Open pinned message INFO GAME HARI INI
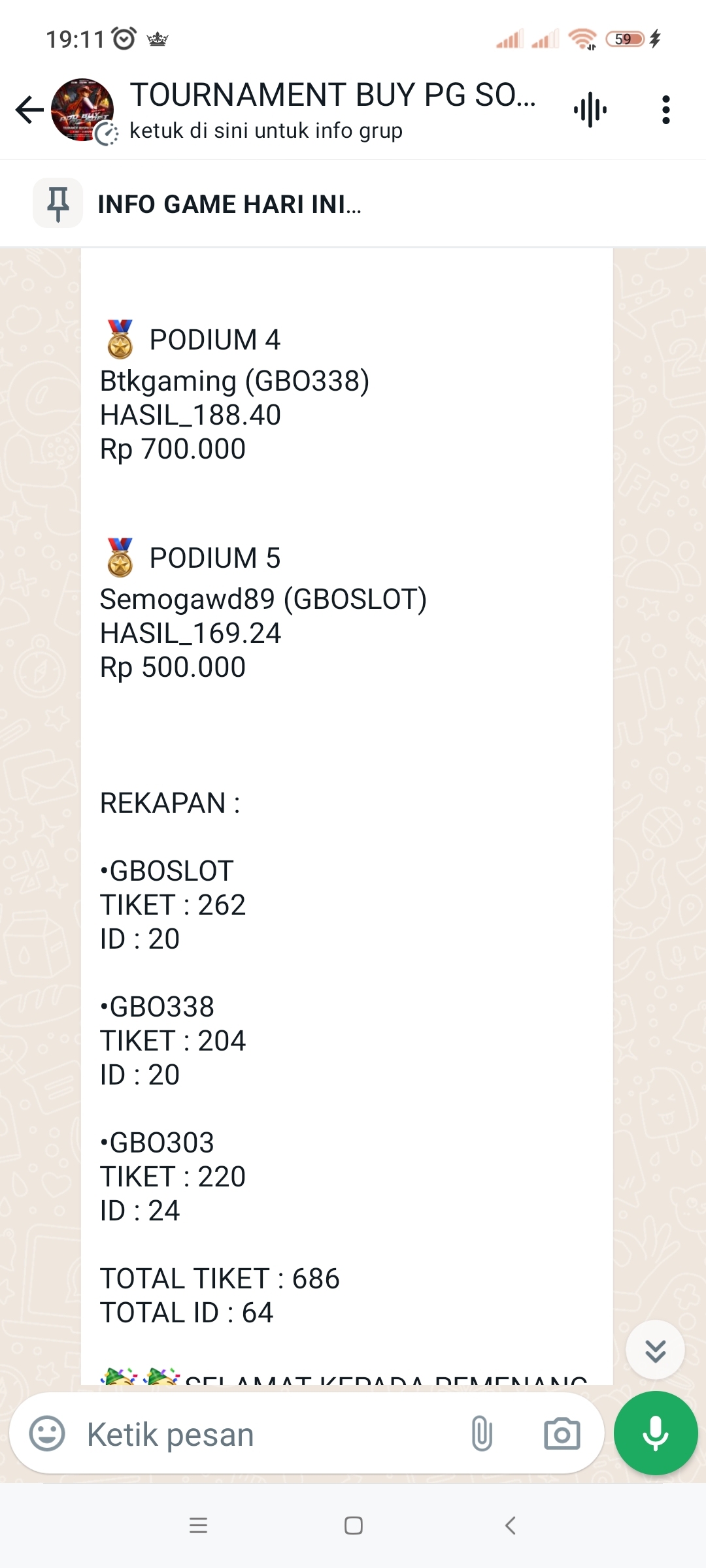The height and width of the screenshot is (1568, 706). (x=229, y=204)
